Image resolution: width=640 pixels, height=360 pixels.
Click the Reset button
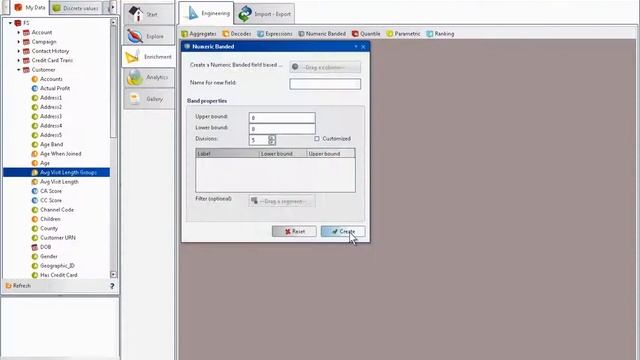tap(294, 231)
